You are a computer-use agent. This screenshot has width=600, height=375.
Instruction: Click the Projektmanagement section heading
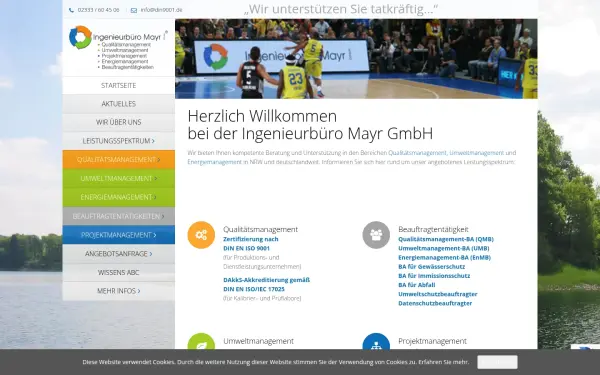432,341
